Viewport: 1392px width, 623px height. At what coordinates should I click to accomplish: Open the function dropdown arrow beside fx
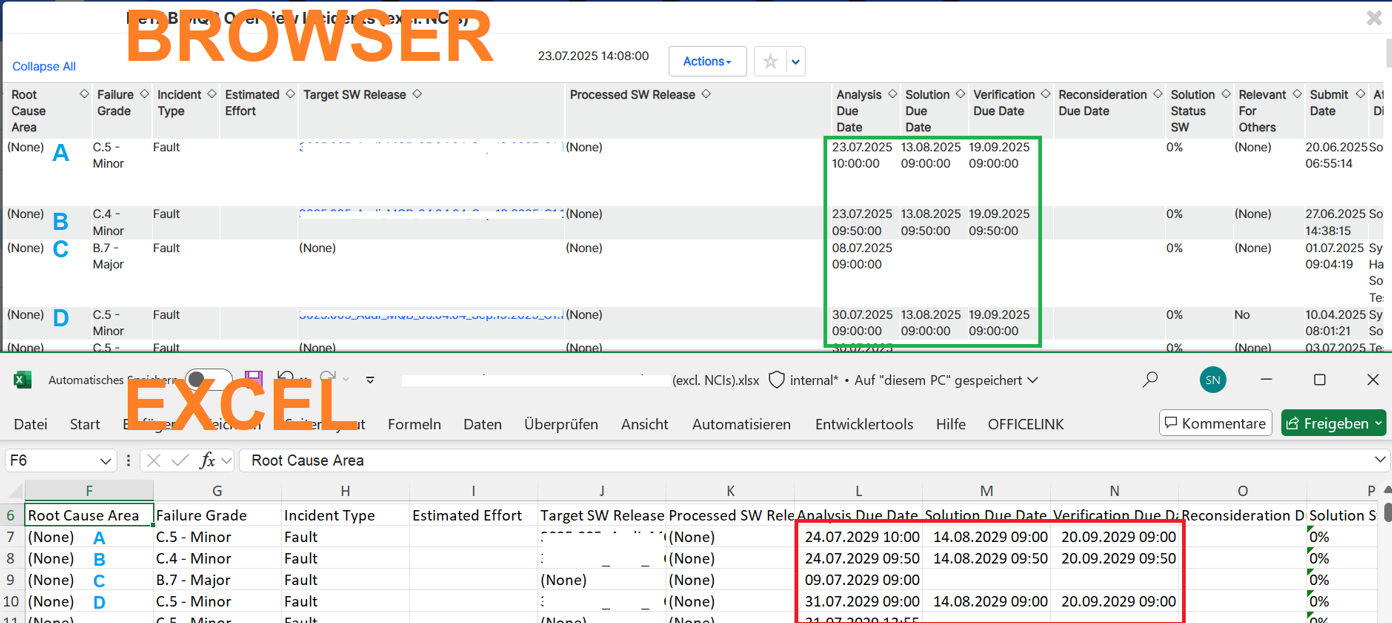(x=227, y=460)
